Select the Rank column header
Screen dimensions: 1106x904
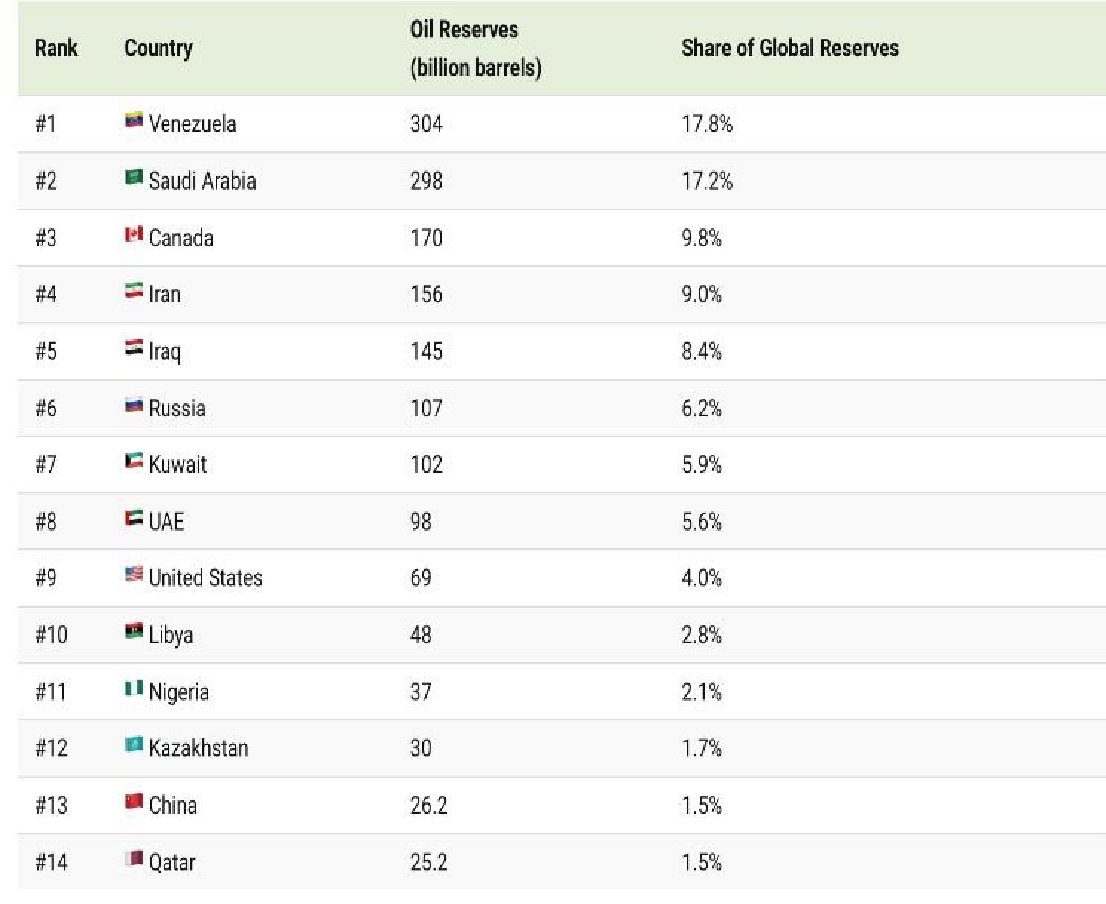click(x=56, y=48)
